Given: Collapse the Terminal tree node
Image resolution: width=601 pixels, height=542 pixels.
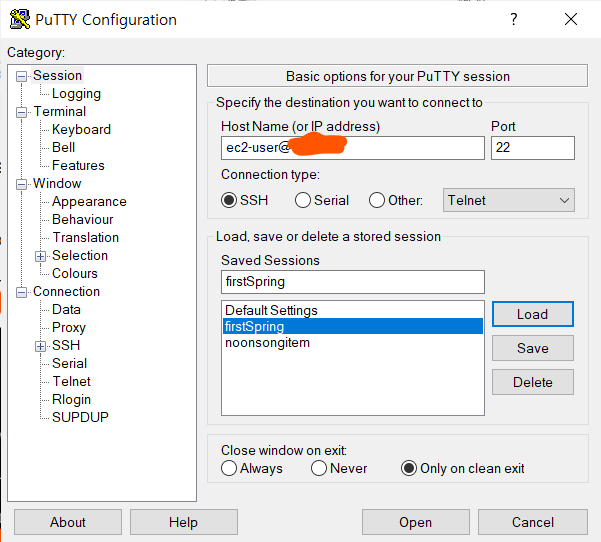Looking at the screenshot, I should pyautogui.click(x=21, y=112).
